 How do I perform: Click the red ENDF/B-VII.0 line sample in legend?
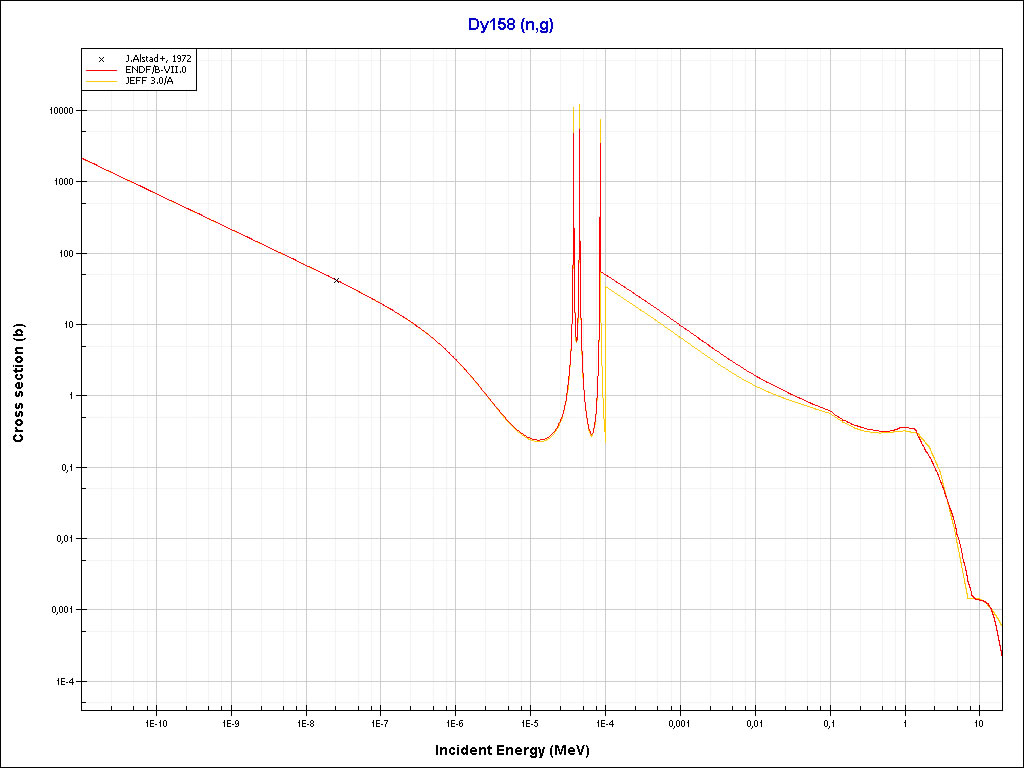click(x=101, y=71)
